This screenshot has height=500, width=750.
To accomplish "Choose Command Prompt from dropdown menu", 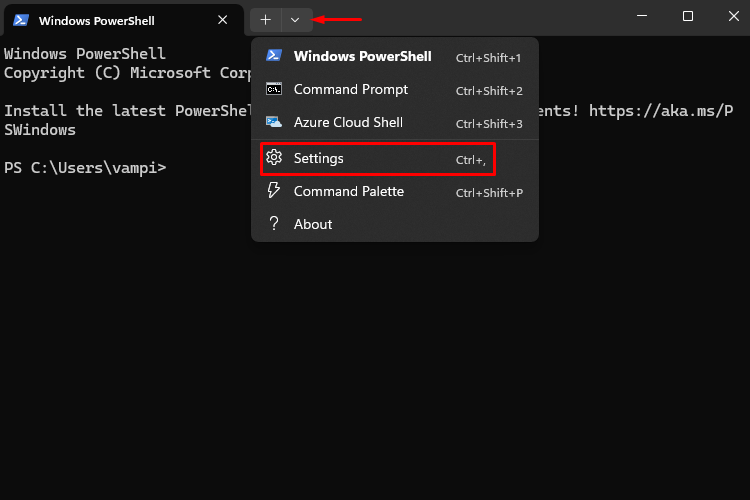I will (x=395, y=89).
